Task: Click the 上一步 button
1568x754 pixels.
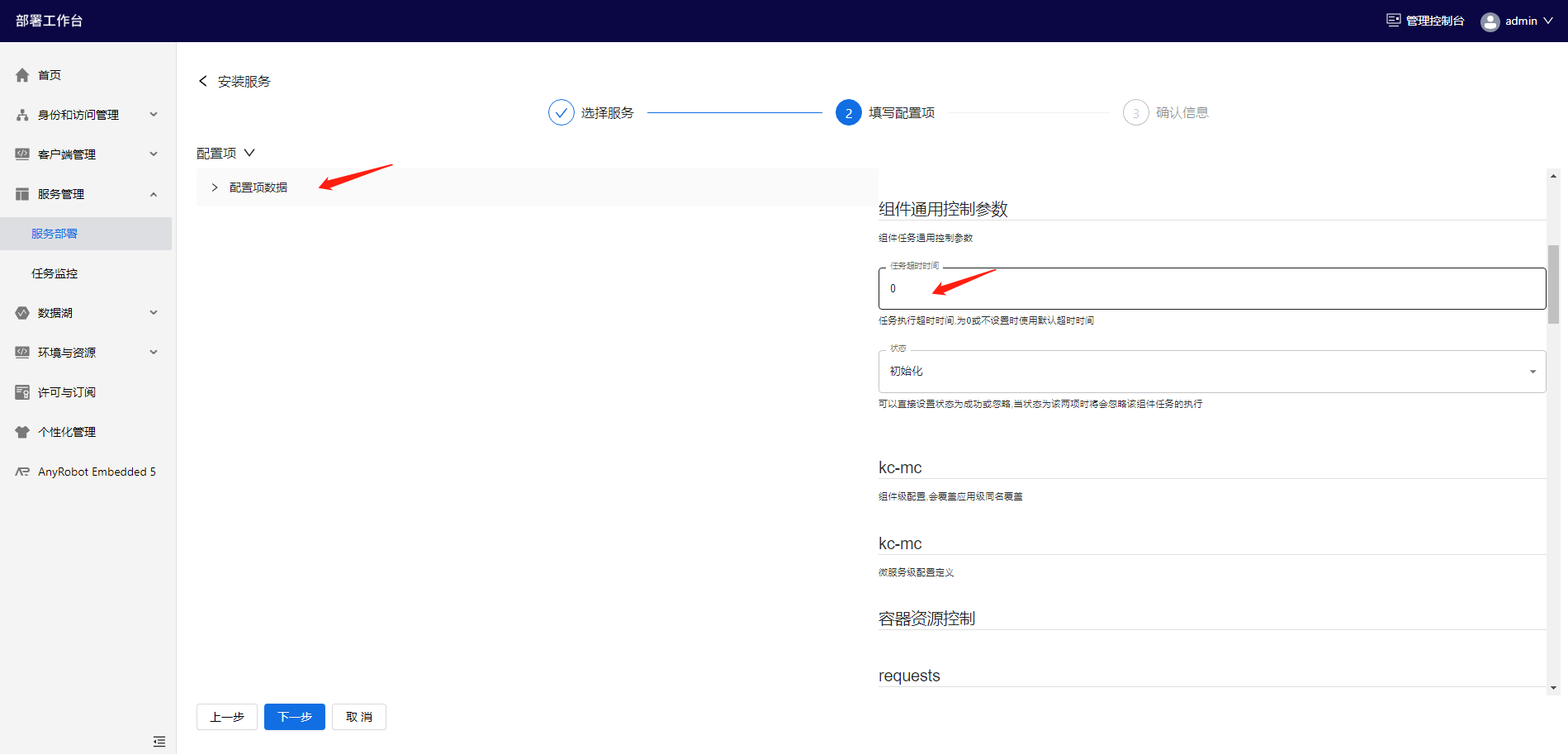Action: point(227,717)
